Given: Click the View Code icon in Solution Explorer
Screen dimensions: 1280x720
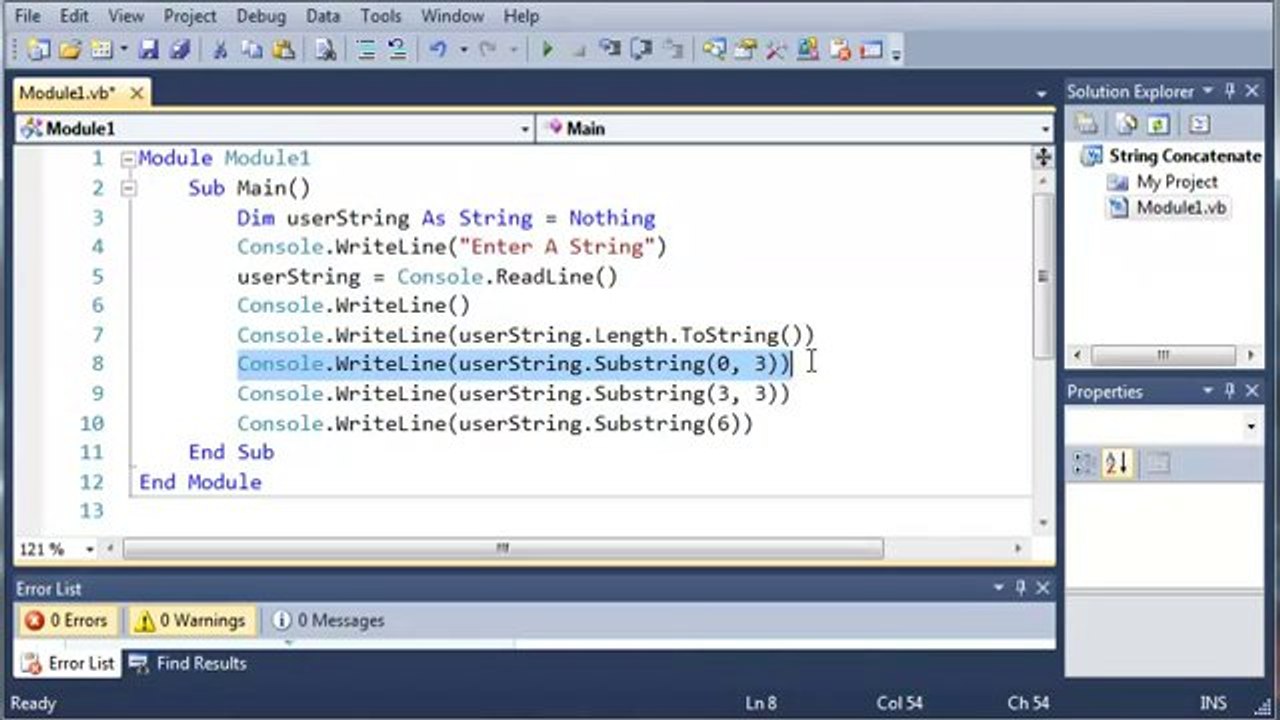Looking at the screenshot, I should click(1199, 124).
